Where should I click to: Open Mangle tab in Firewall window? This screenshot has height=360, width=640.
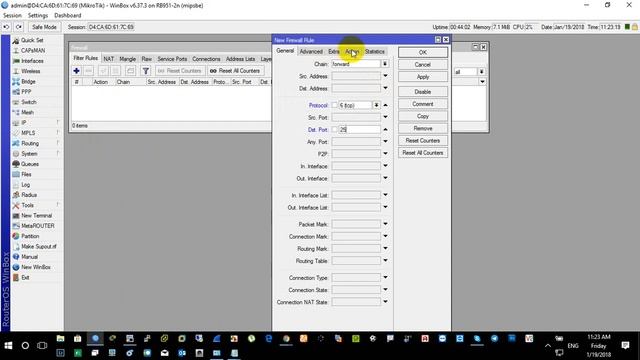click(127, 59)
